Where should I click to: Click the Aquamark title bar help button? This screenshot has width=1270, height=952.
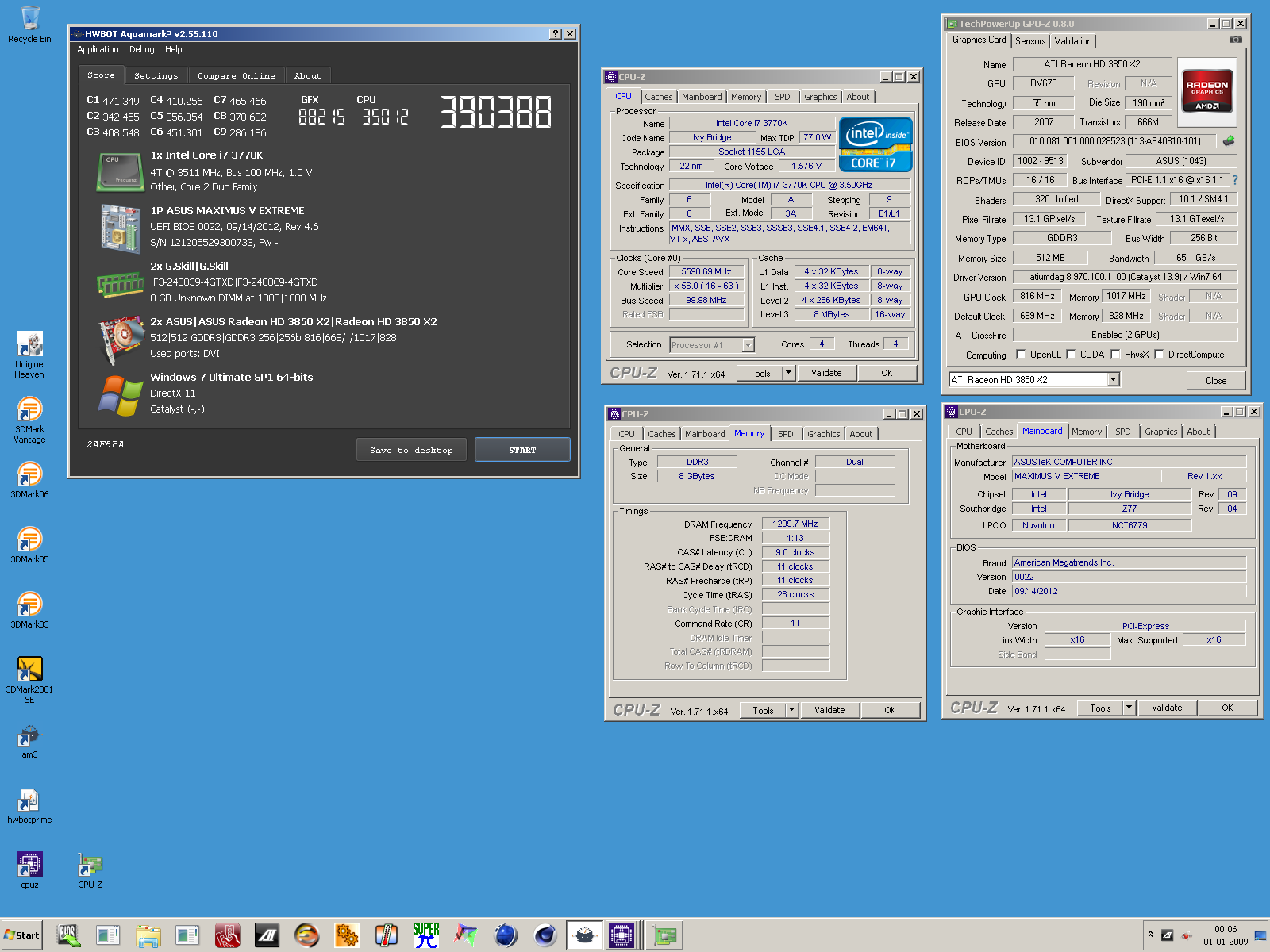click(556, 33)
